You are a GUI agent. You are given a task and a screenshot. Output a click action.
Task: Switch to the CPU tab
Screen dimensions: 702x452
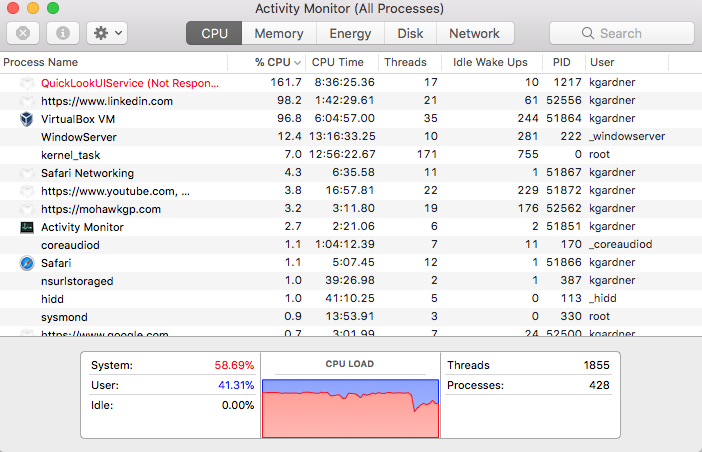(214, 33)
